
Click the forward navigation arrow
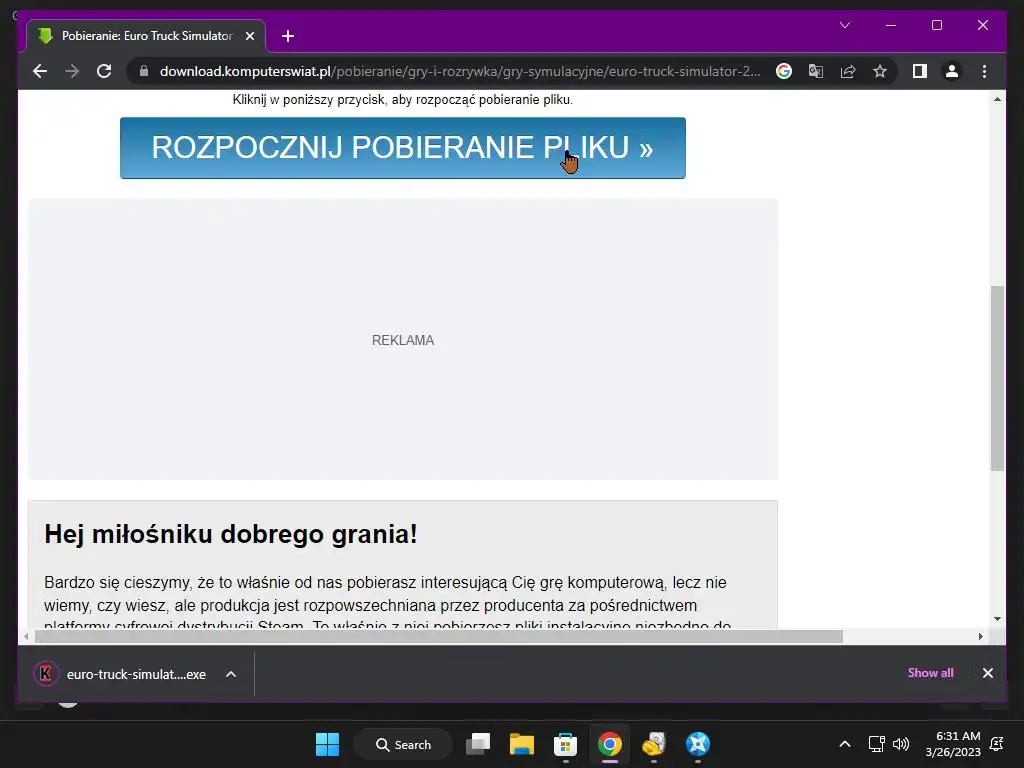point(72,71)
